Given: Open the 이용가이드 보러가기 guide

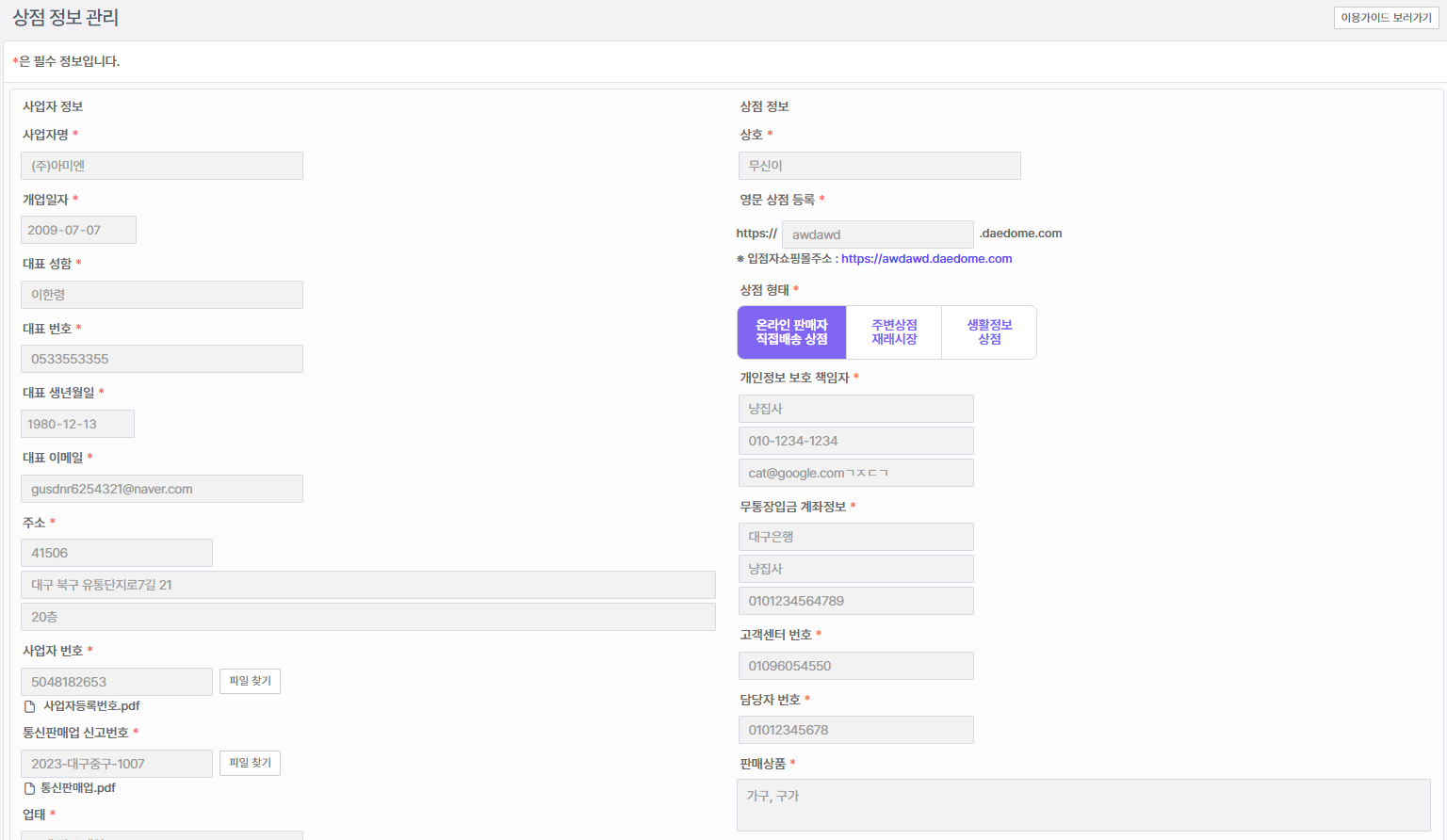Looking at the screenshot, I should click(x=1386, y=18).
